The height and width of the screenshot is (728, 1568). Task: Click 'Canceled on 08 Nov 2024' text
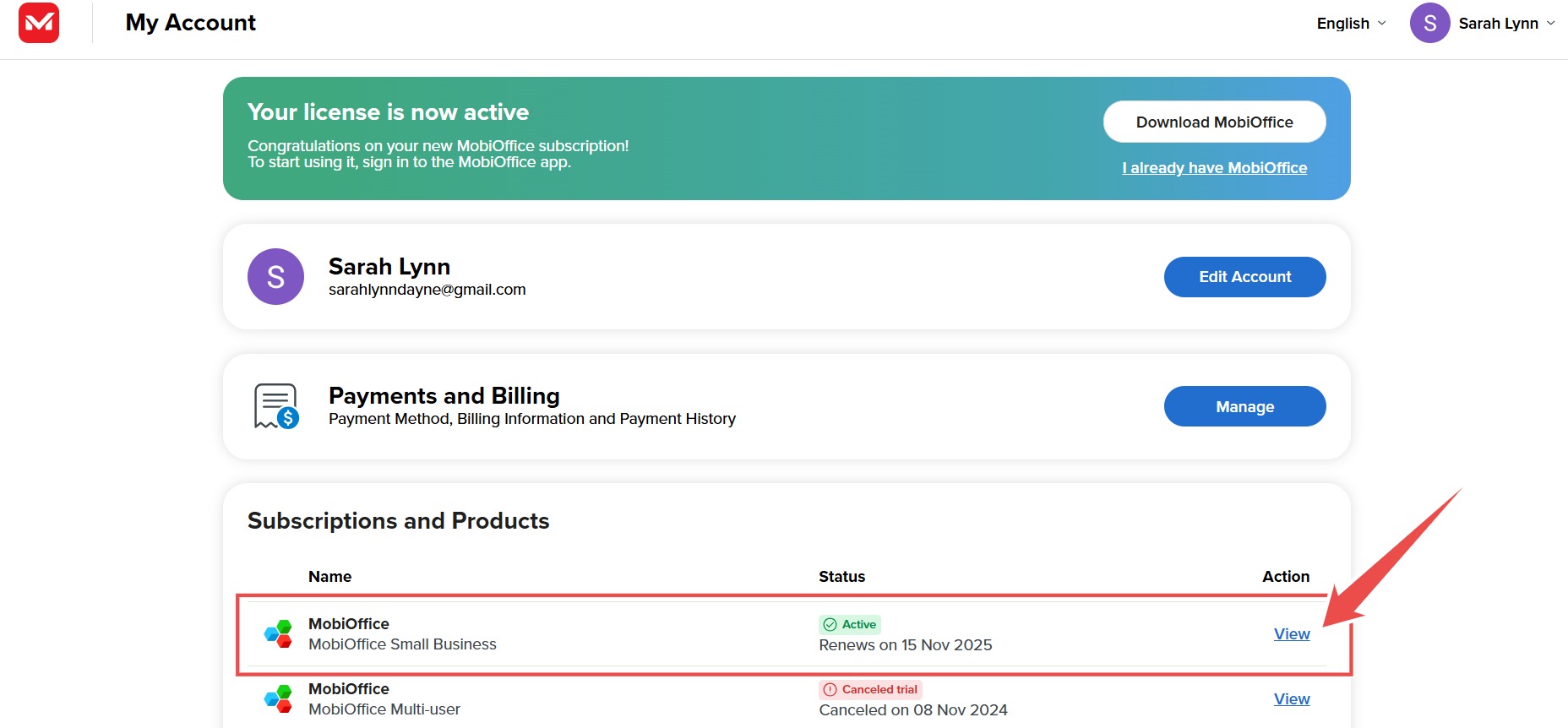(913, 710)
